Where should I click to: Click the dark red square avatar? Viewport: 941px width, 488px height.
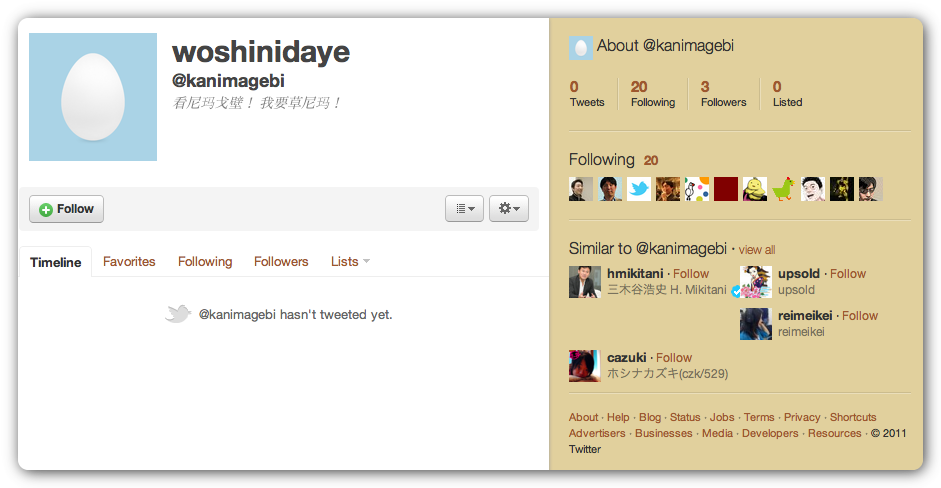(726, 189)
